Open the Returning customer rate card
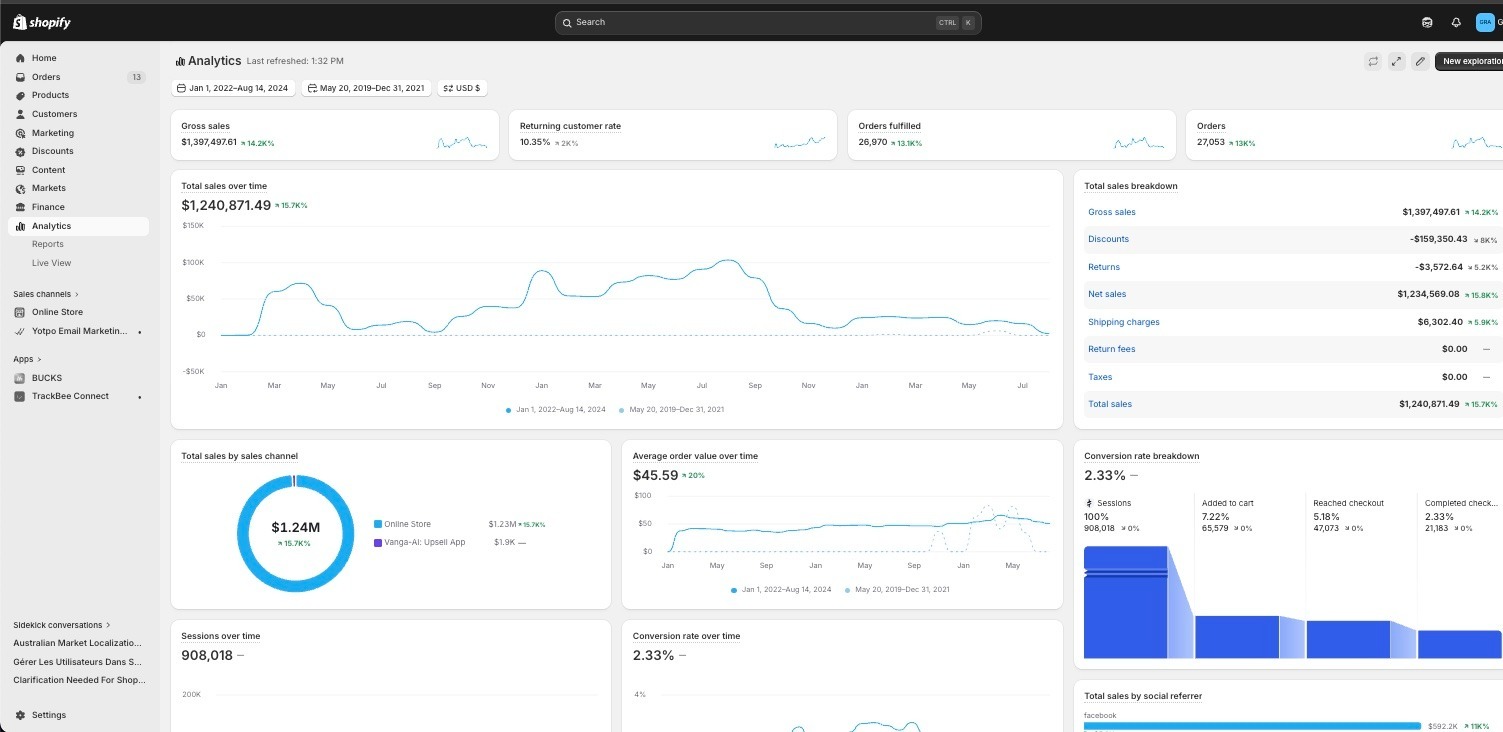Viewport: 1503px width, 732px height. pyautogui.click(x=673, y=135)
